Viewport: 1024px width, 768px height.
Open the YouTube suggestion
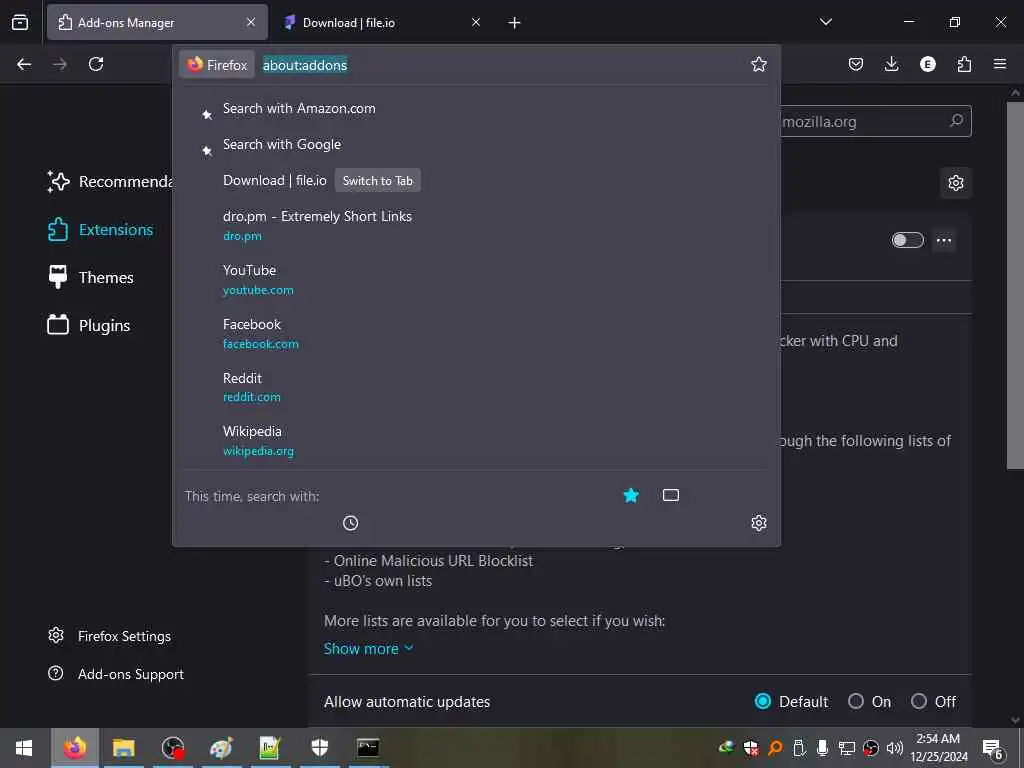point(476,280)
